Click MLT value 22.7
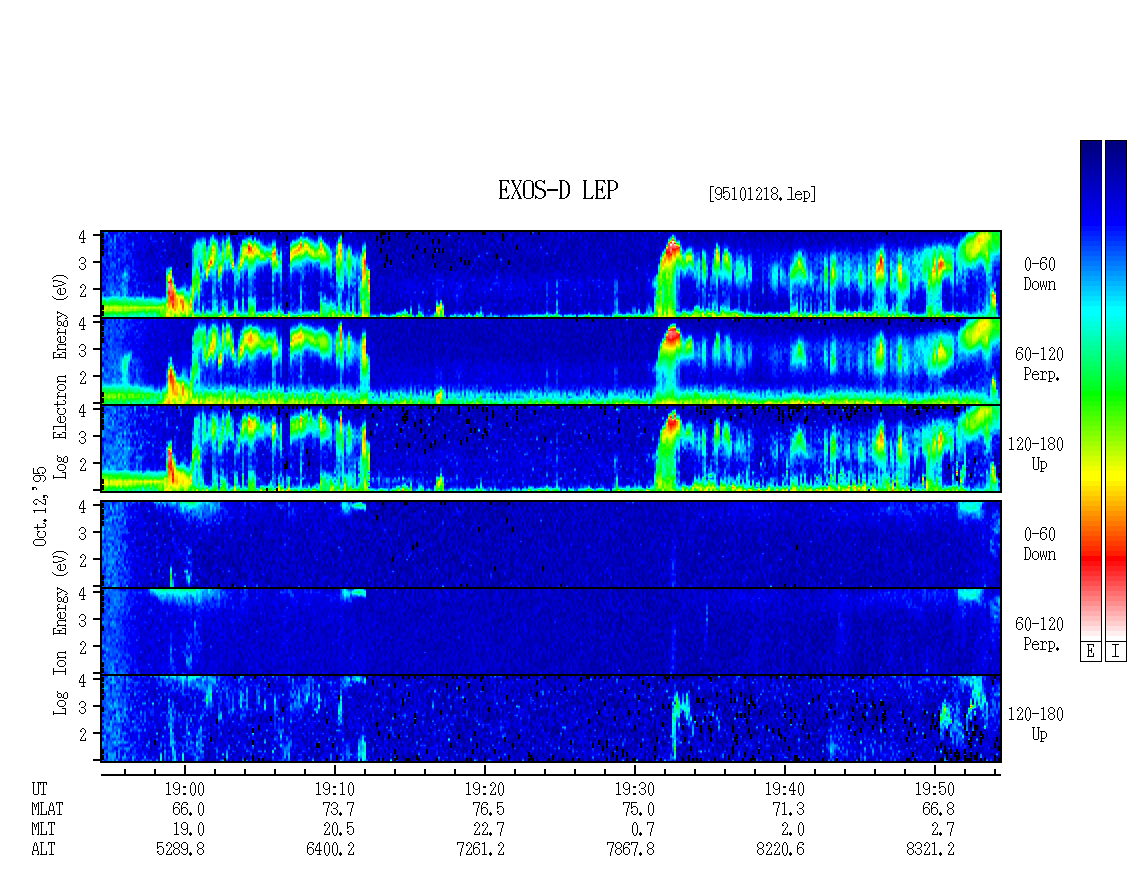The image size is (1130, 875). [x=488, y=830]
